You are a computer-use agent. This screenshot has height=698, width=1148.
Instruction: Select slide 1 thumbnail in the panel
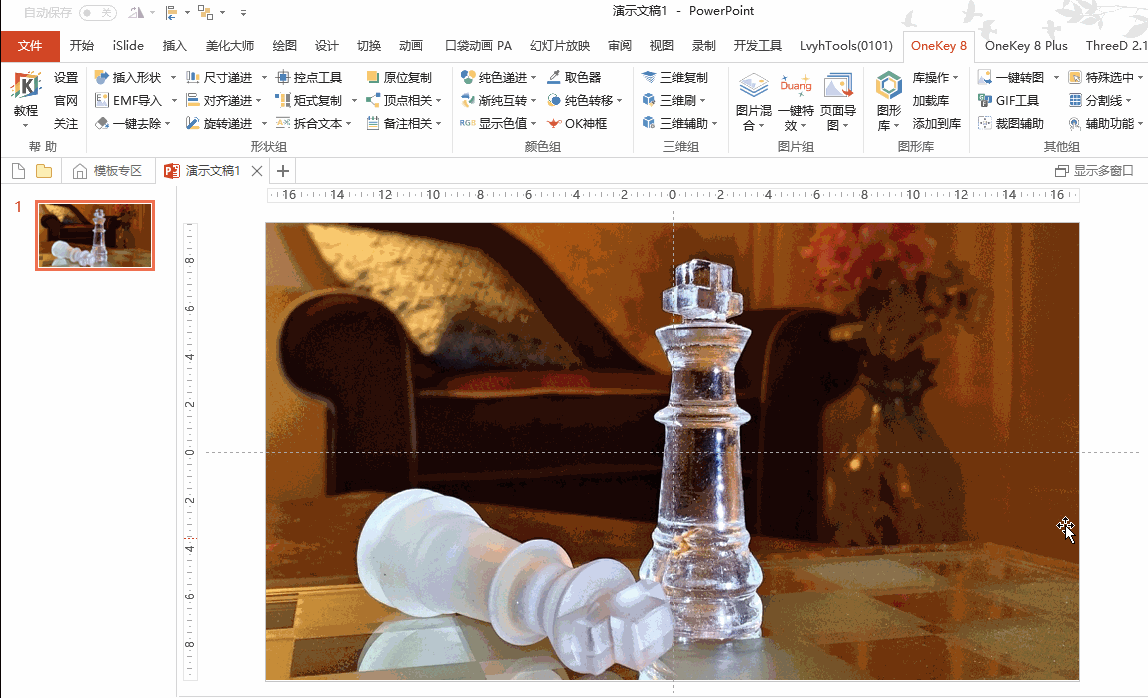click(95, 236)
